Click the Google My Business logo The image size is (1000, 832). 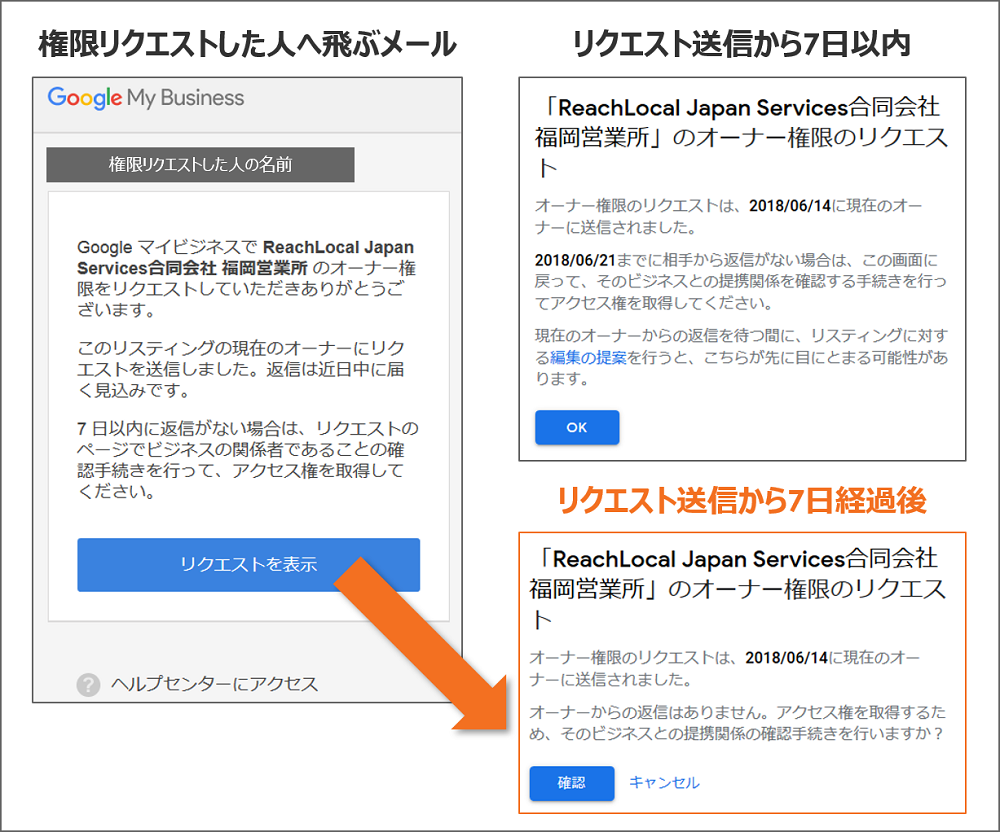(146, 98)
